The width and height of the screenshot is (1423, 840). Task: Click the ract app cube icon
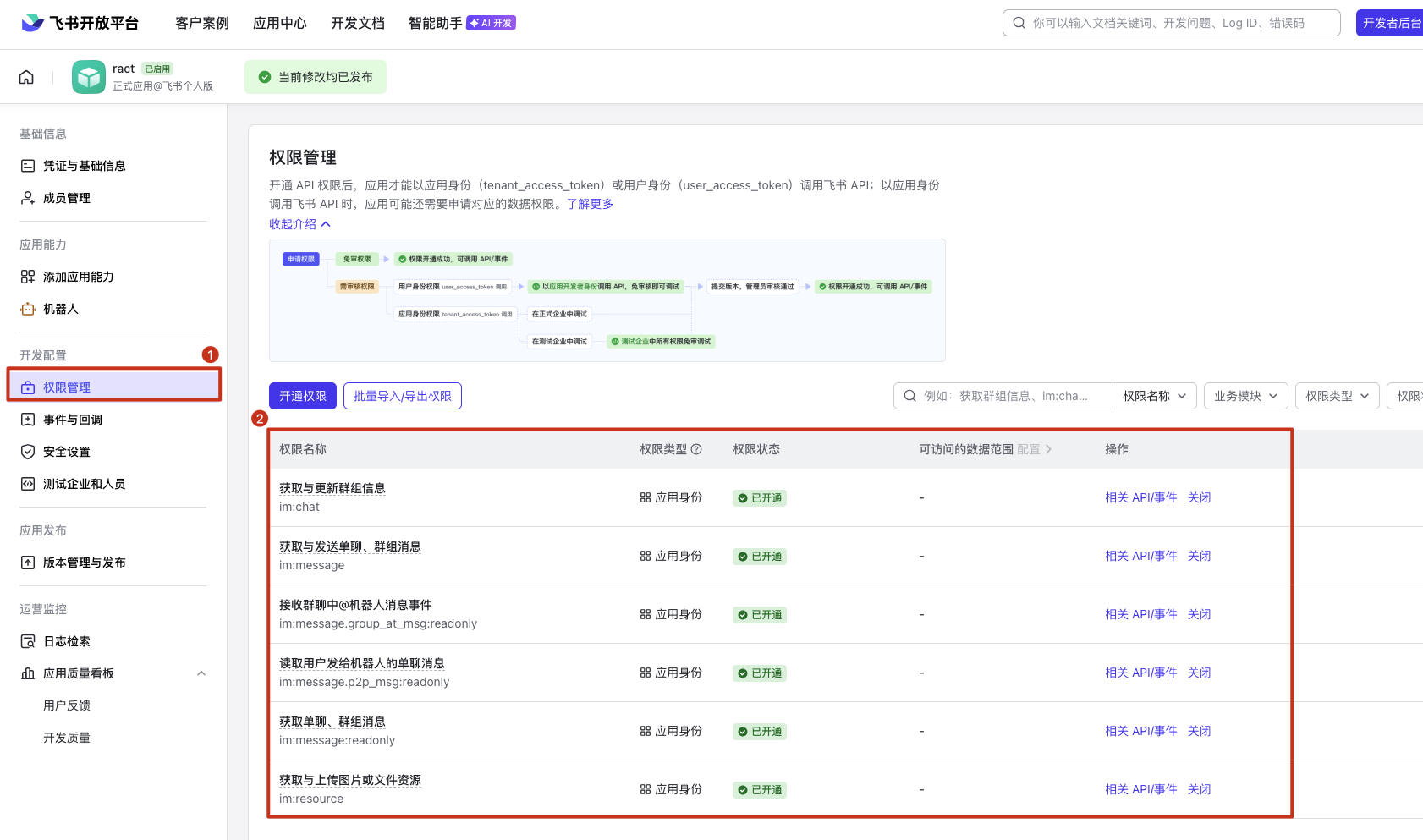pyautogui.click(x=89, y=77)
